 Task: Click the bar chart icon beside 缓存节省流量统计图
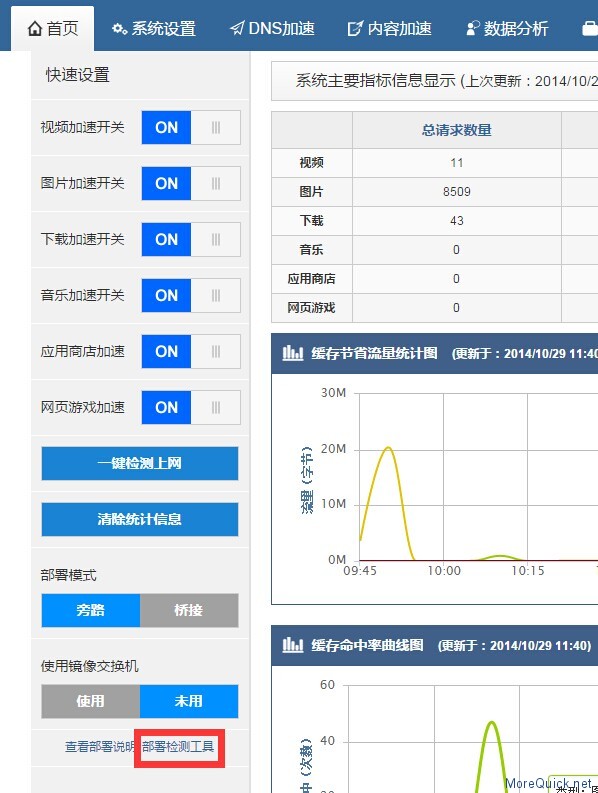click(293, 353)
